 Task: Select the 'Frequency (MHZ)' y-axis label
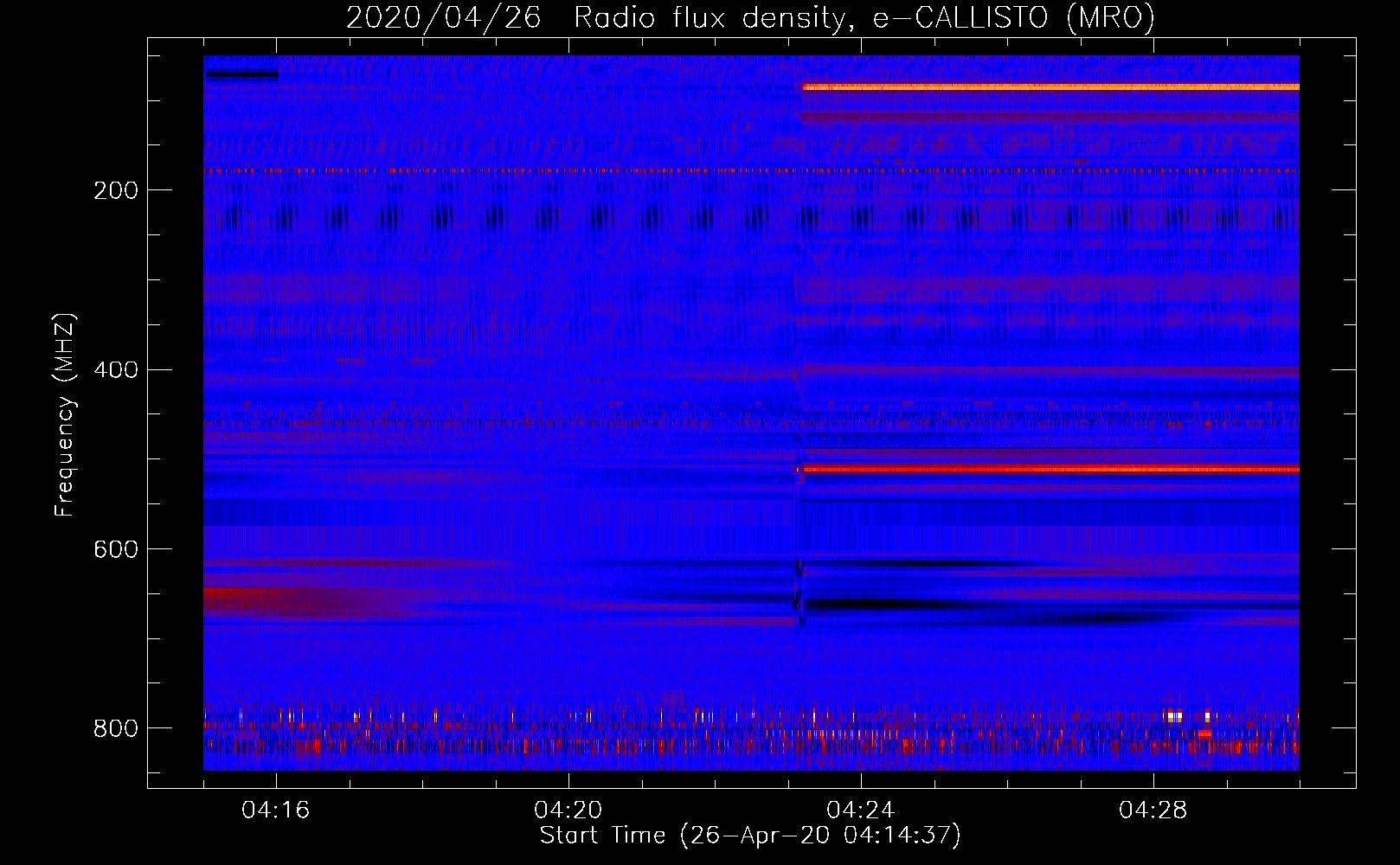point(64,415)
